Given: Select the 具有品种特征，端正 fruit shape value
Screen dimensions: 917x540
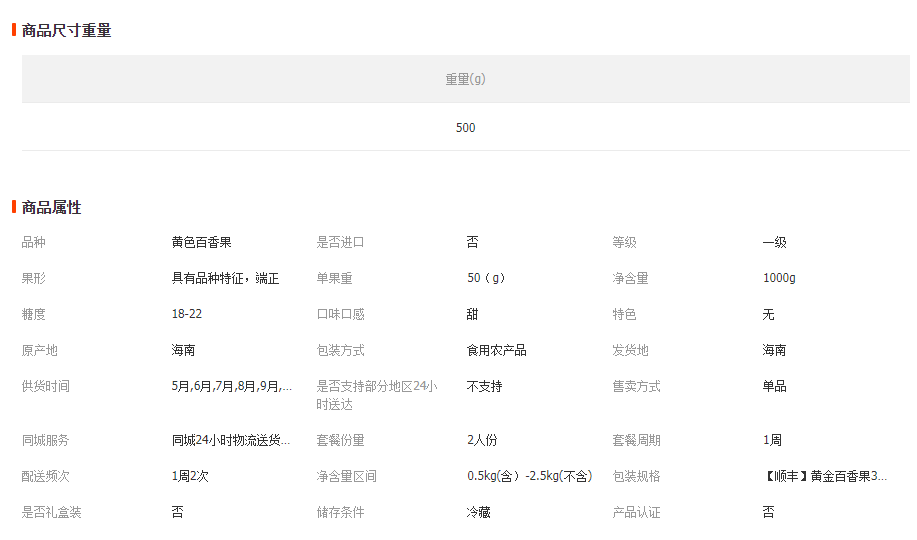Looking at the screenshot, I should (225, 279).
